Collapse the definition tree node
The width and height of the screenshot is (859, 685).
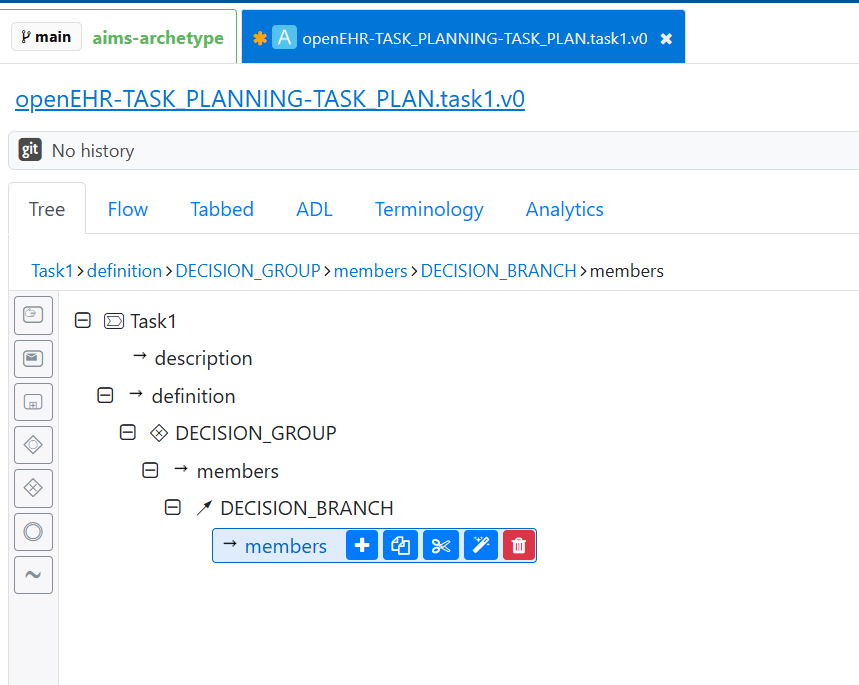(105, 396)
